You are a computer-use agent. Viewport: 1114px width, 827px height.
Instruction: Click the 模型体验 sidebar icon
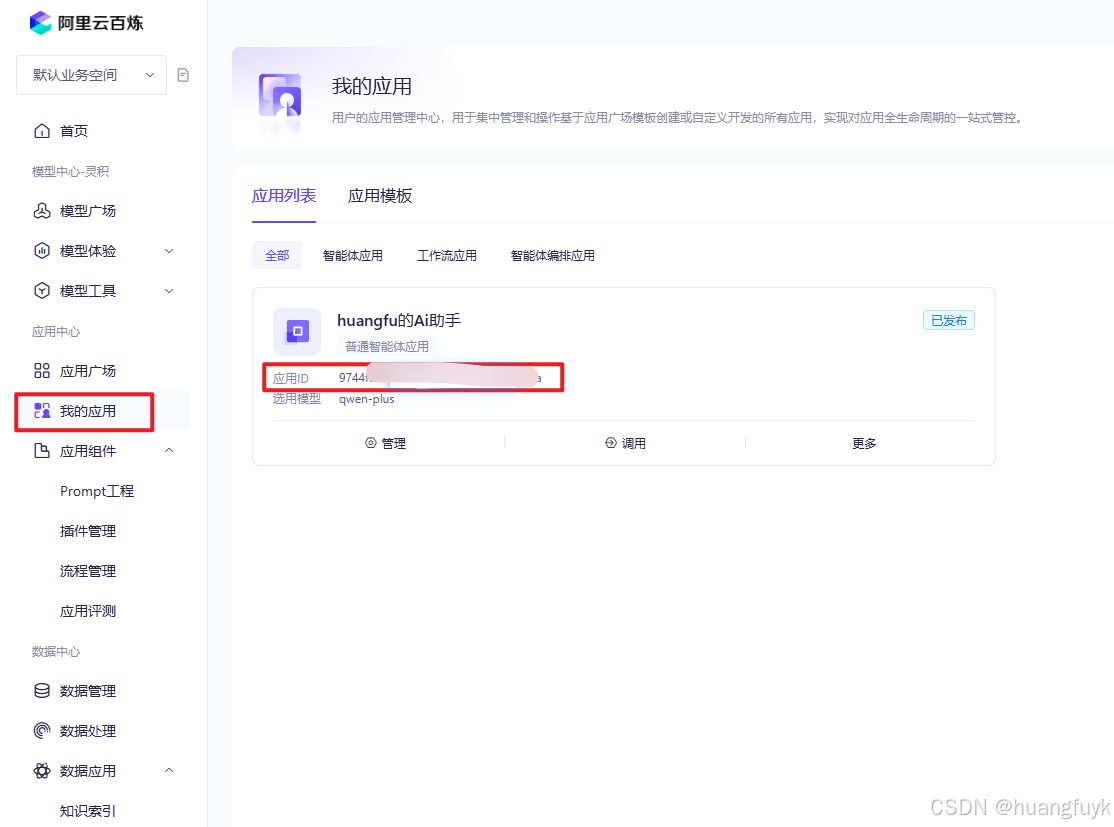click(x=42, y=251)
